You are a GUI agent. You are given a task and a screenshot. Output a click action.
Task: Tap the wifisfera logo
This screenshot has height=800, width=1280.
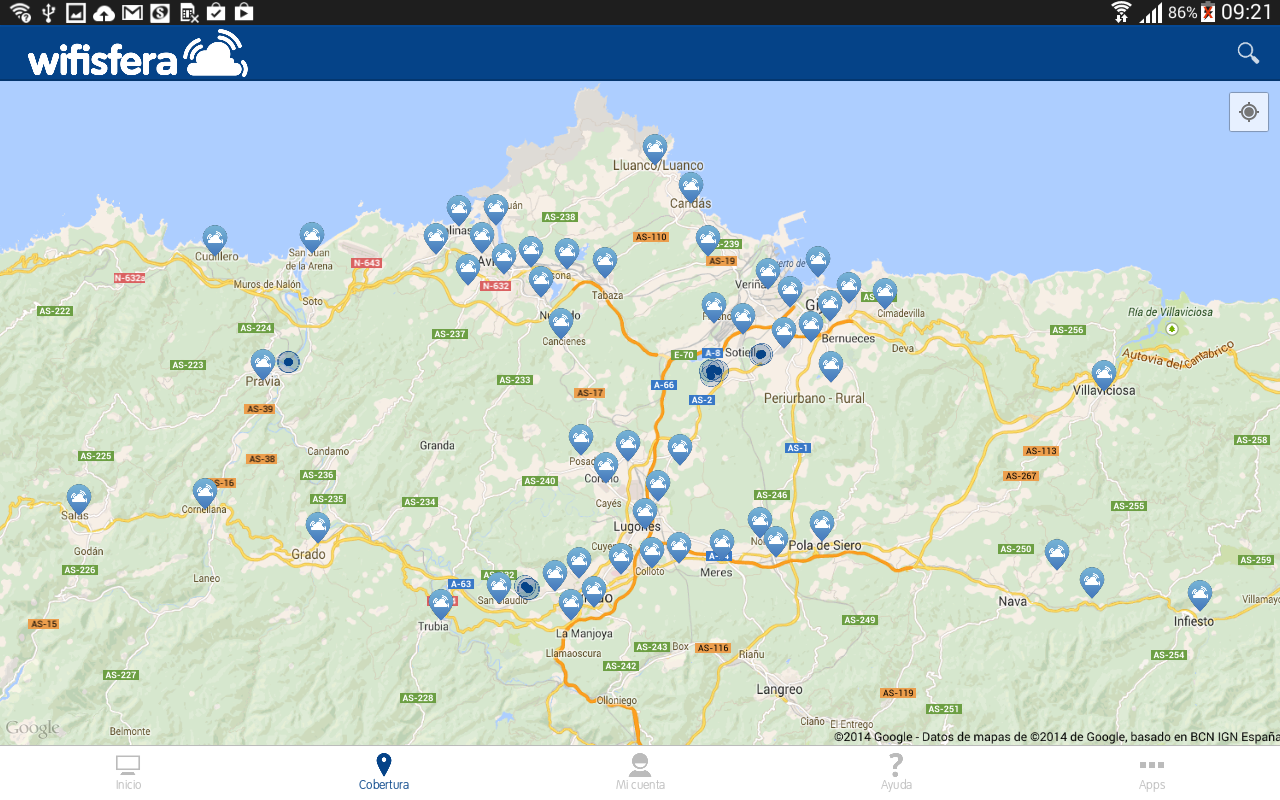tap(138, 55)
